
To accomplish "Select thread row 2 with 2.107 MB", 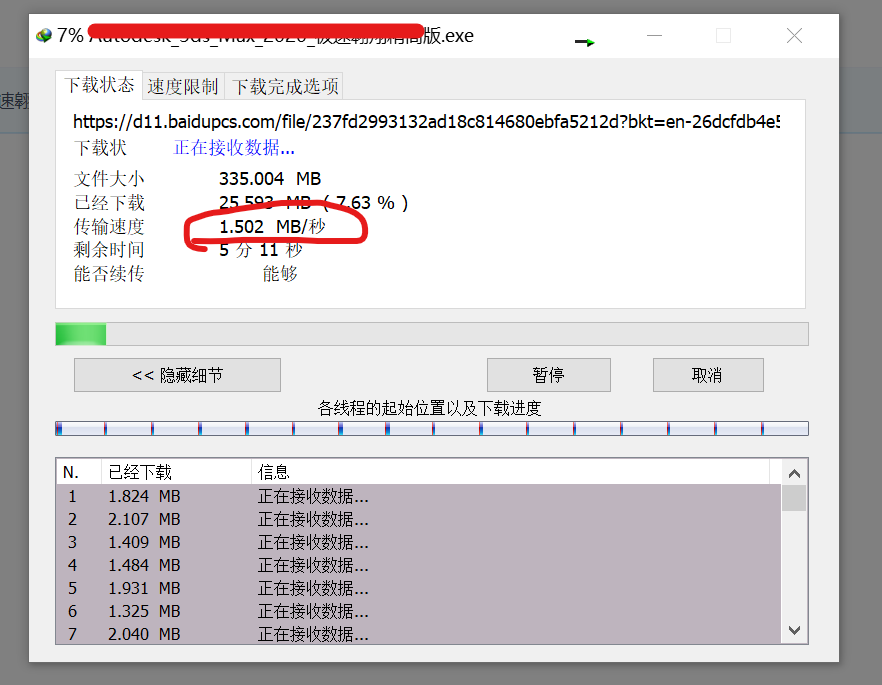I will tap(418, 519).
